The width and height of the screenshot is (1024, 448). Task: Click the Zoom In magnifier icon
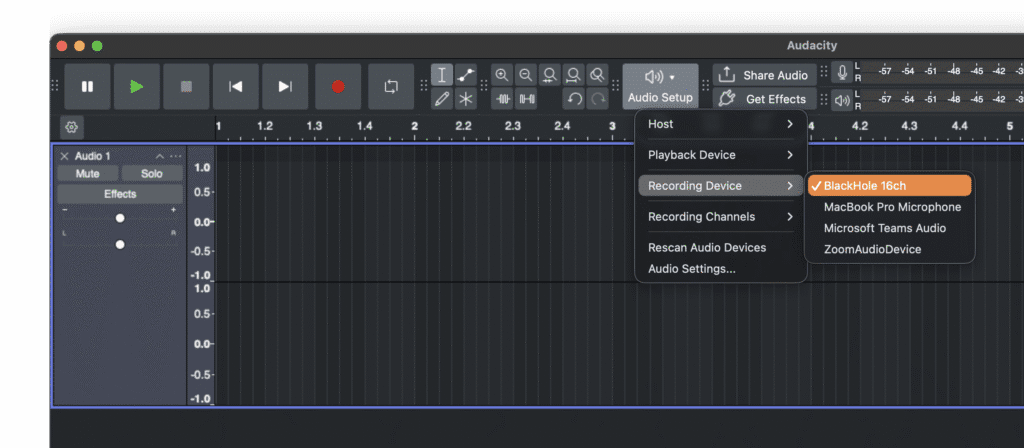tap(501, 75)
